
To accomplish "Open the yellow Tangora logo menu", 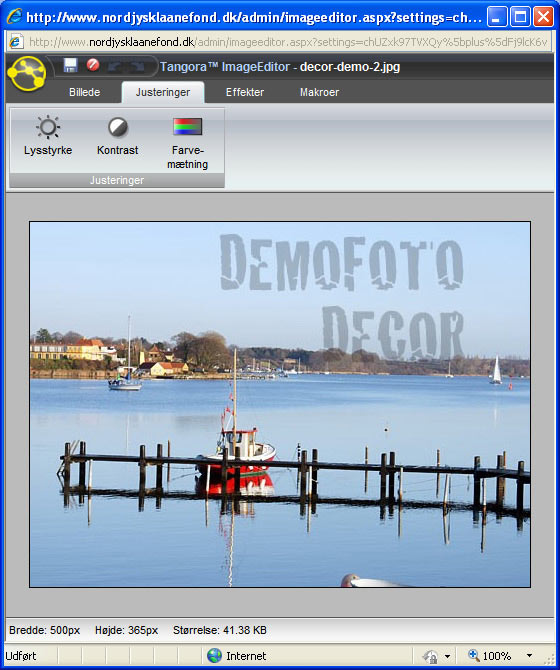I will pyautogui.click(x=26, y=73).
